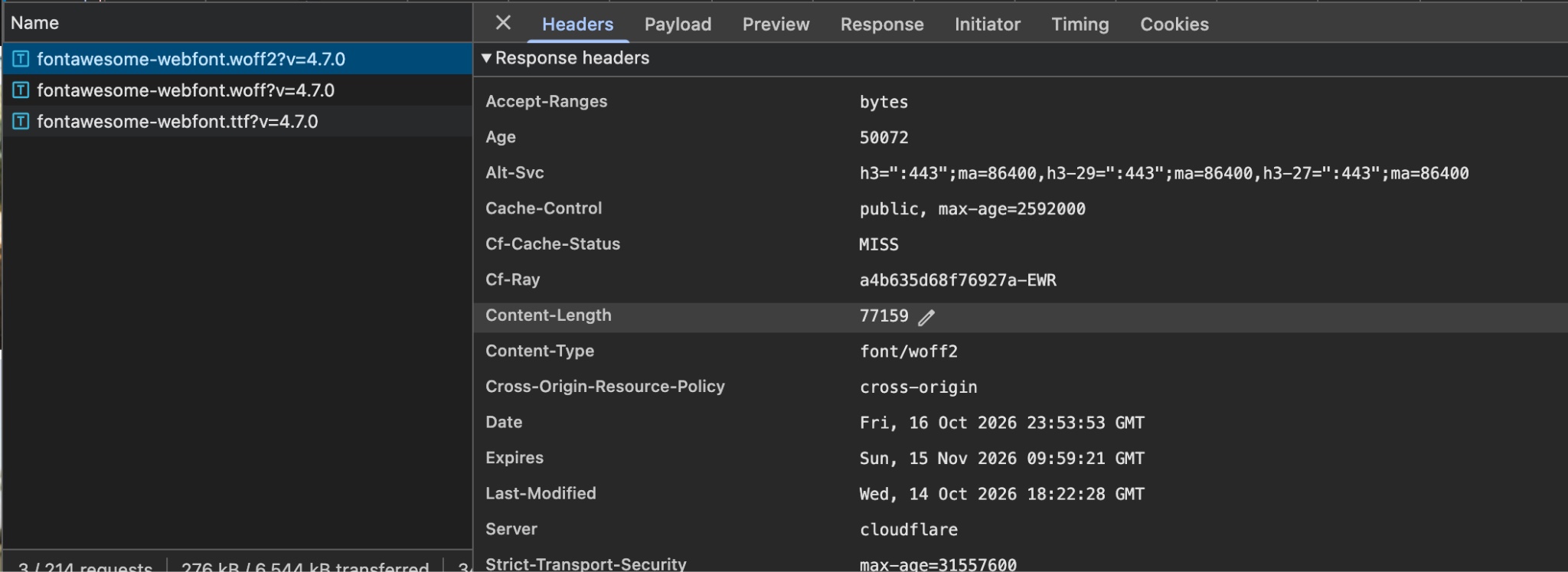Click font icon beside fontawesome-webfont.woff?v=4.7.0
1568x572 pixels.
(21, 90)
